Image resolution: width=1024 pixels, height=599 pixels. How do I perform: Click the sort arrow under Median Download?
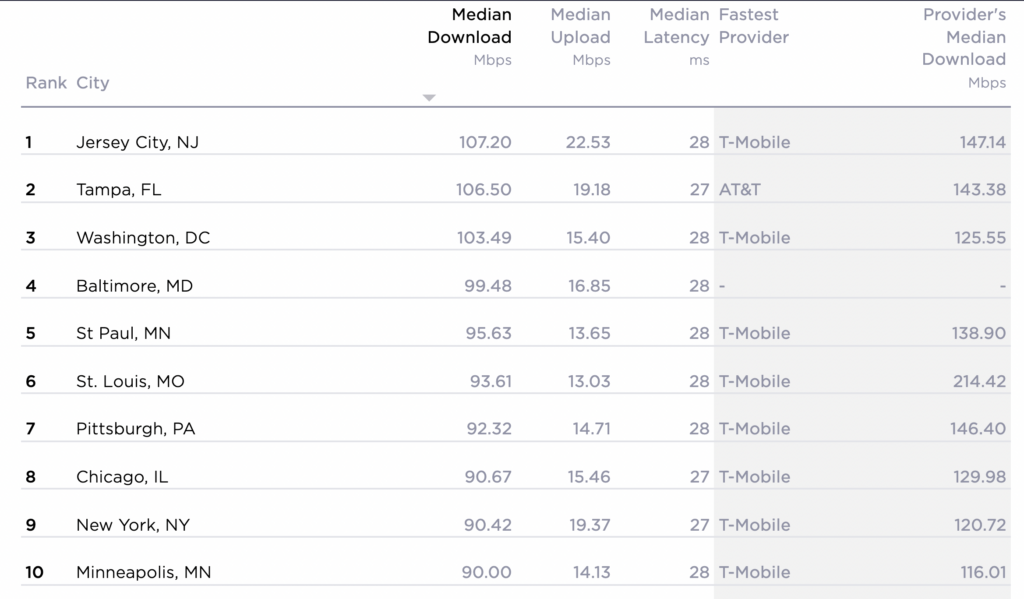429,98
